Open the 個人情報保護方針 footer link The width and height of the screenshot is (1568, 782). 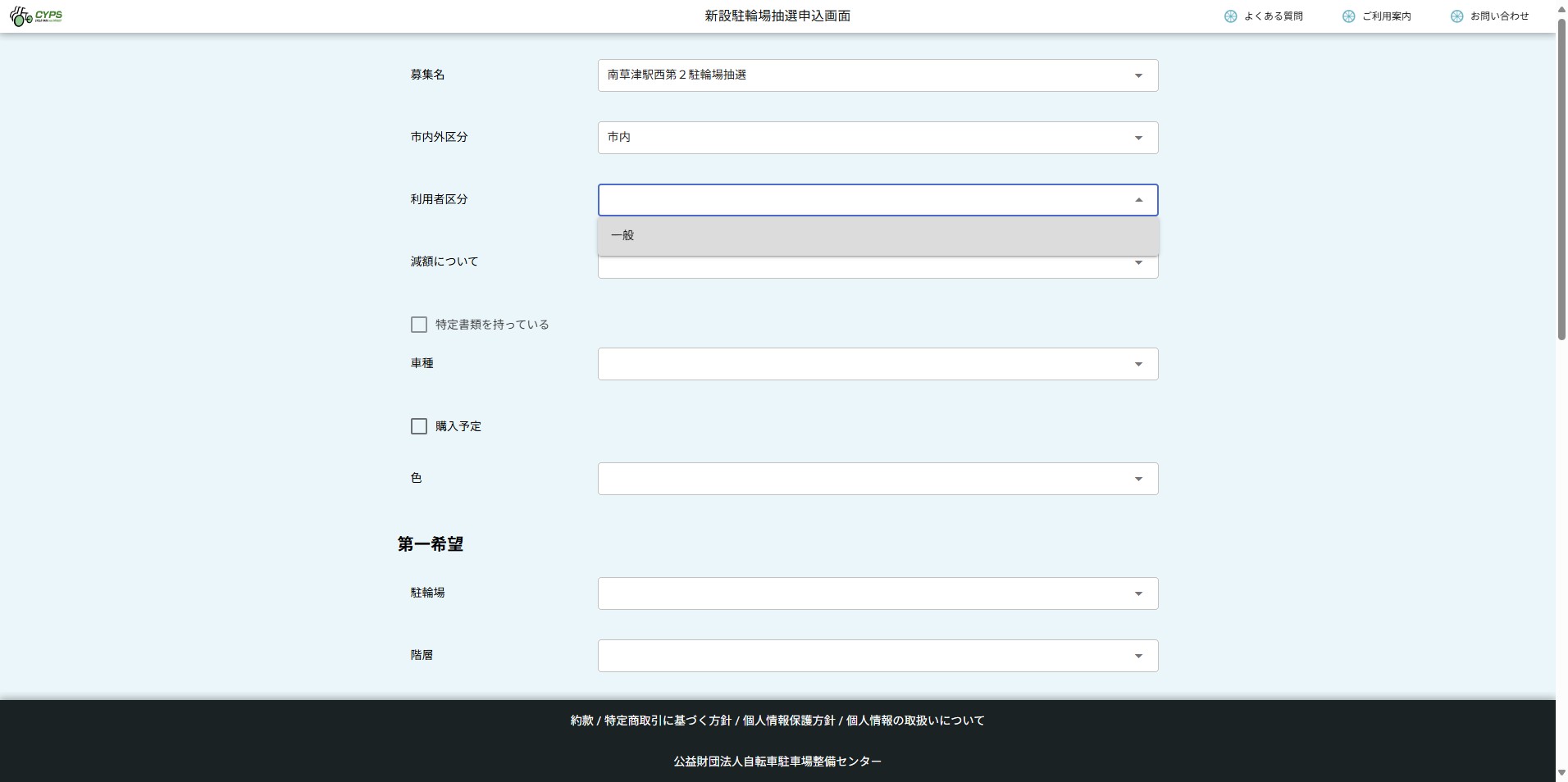[x=788, y=721]
